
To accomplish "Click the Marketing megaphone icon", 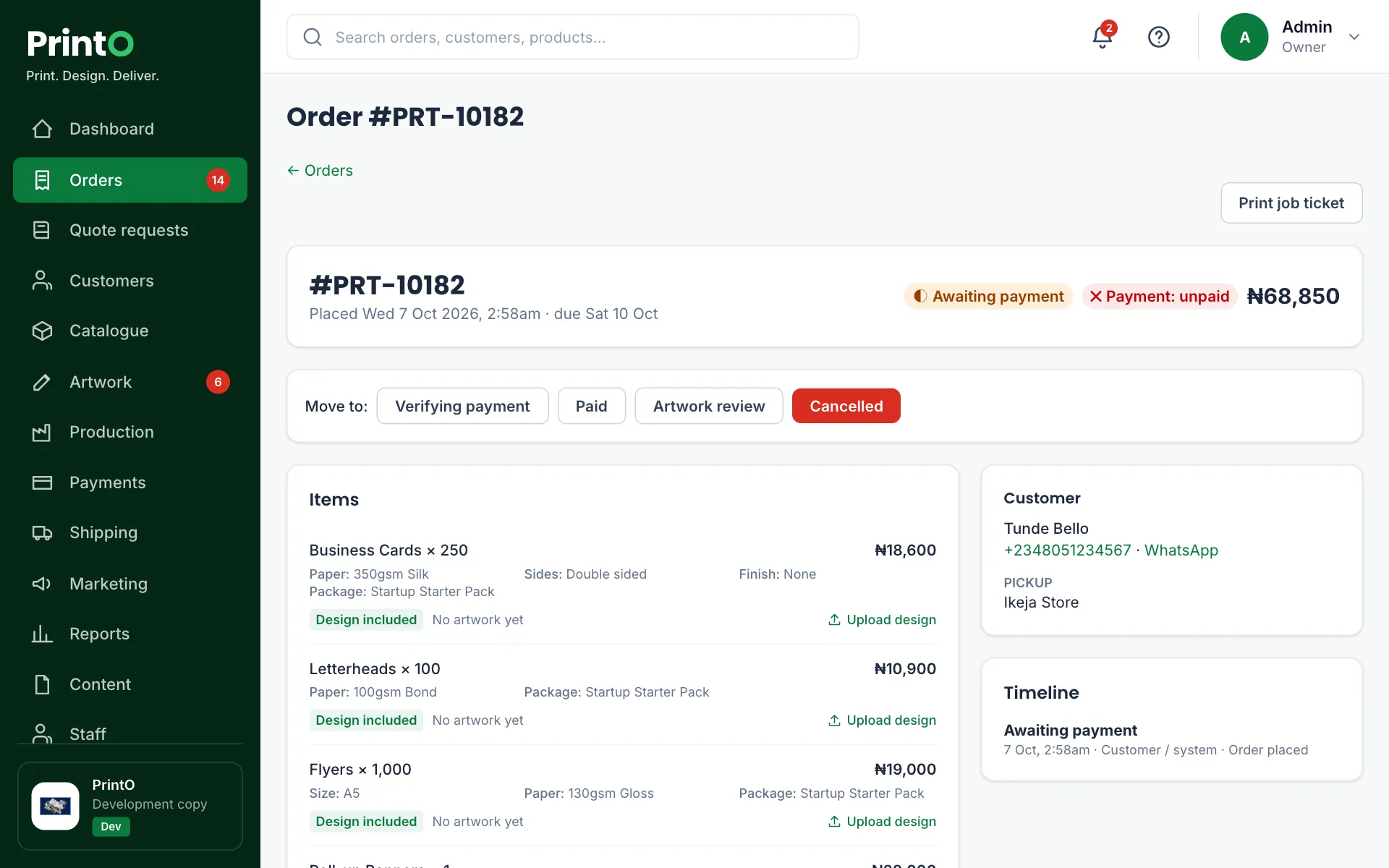I will tap(42, 584).
